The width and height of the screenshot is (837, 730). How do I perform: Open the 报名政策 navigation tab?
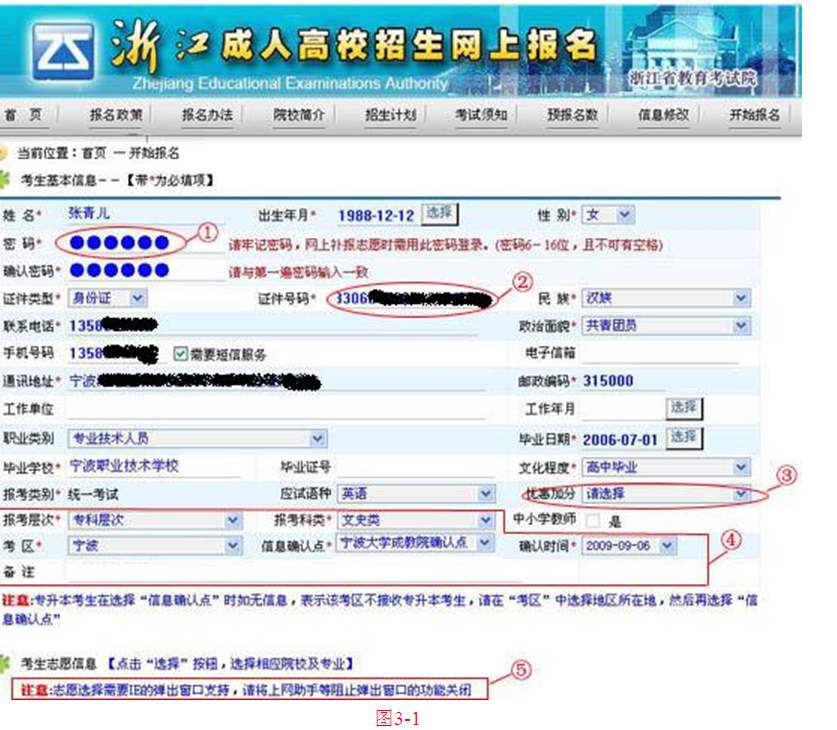pos(116,115)
